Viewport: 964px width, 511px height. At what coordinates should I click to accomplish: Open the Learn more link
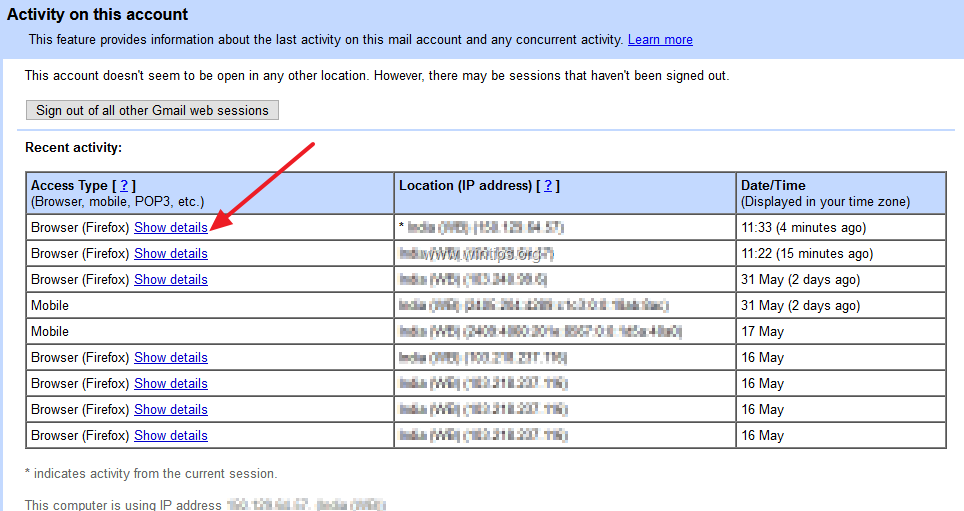[x=660, y=40]
